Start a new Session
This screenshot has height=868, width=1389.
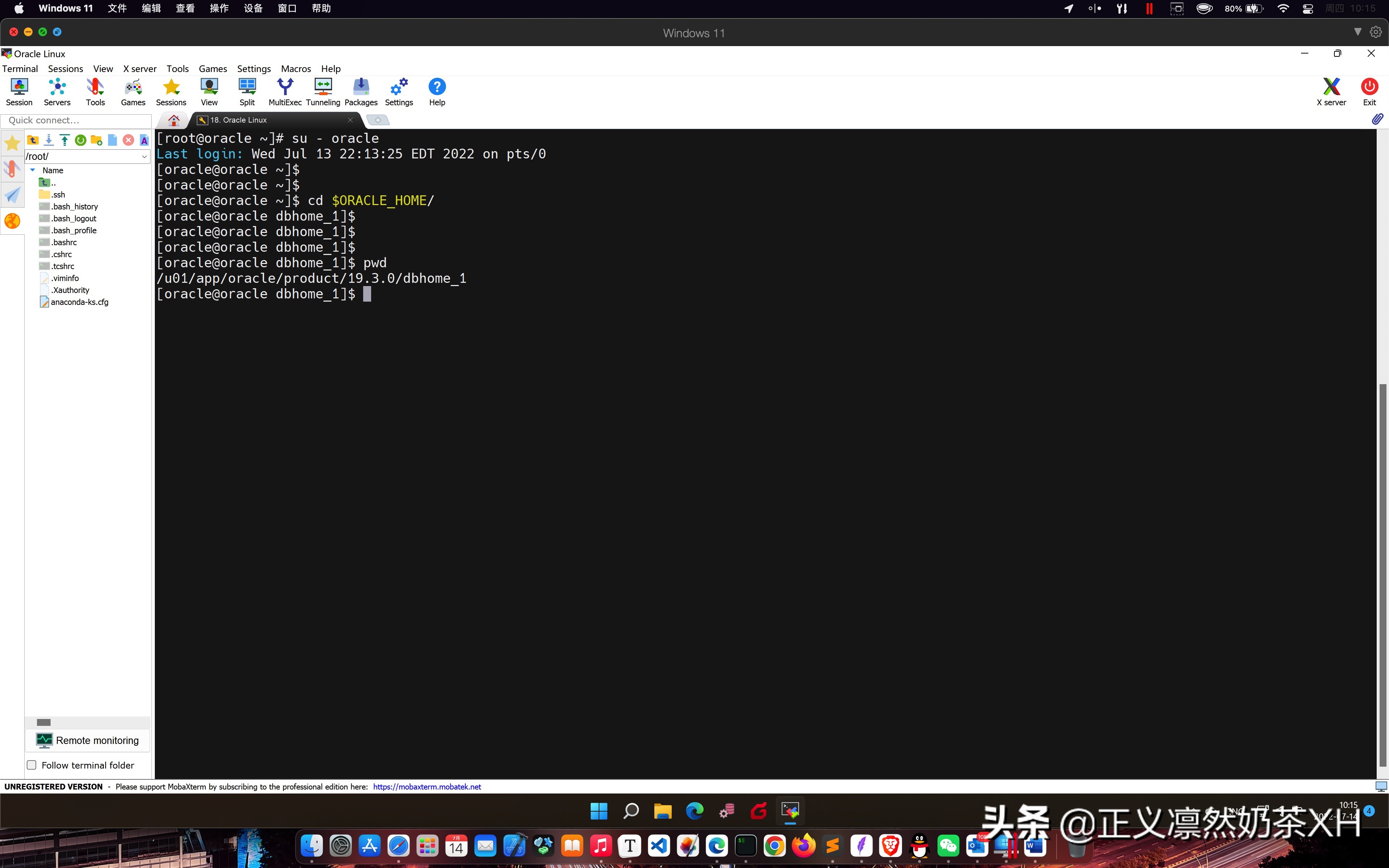pos(19,91)
